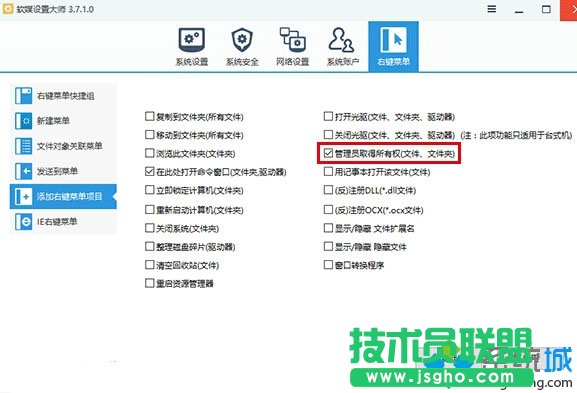Enable 打开光驱 checkbox
The image size is (577, 393).
[328, 117]
